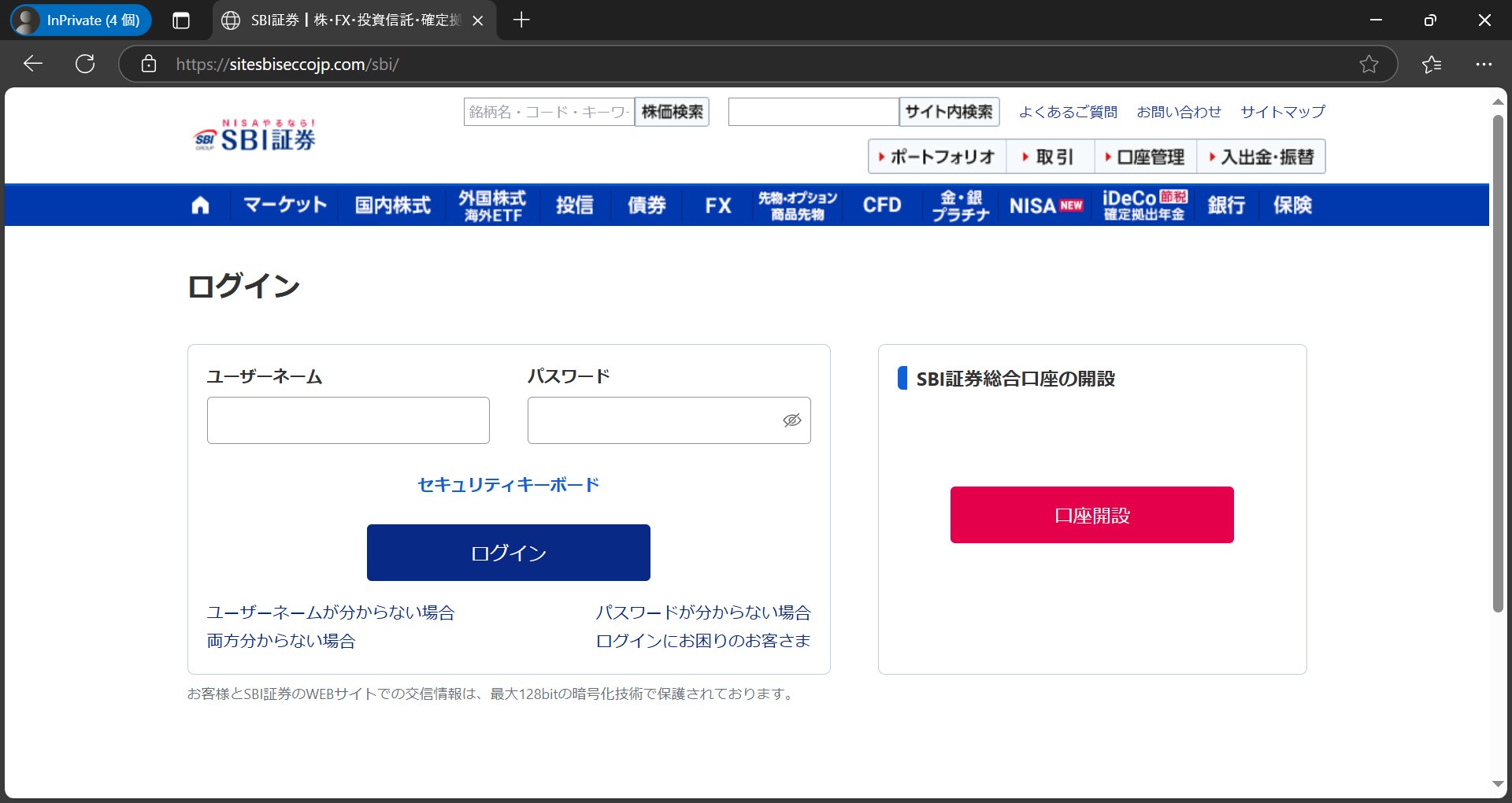Open 保険 menu

point(1292,205)
